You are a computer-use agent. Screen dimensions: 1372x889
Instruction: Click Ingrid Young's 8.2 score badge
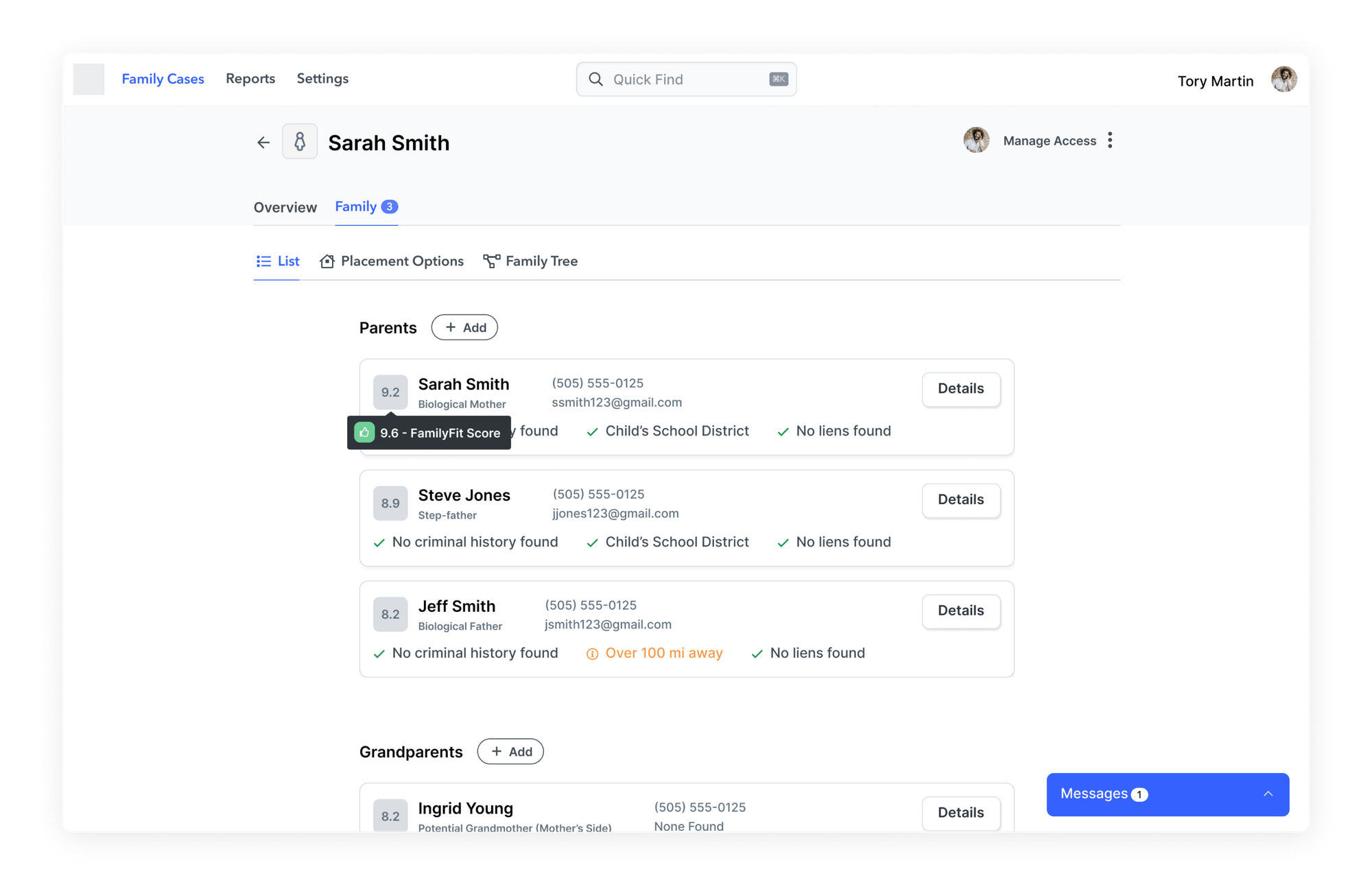tap(390, 816)
